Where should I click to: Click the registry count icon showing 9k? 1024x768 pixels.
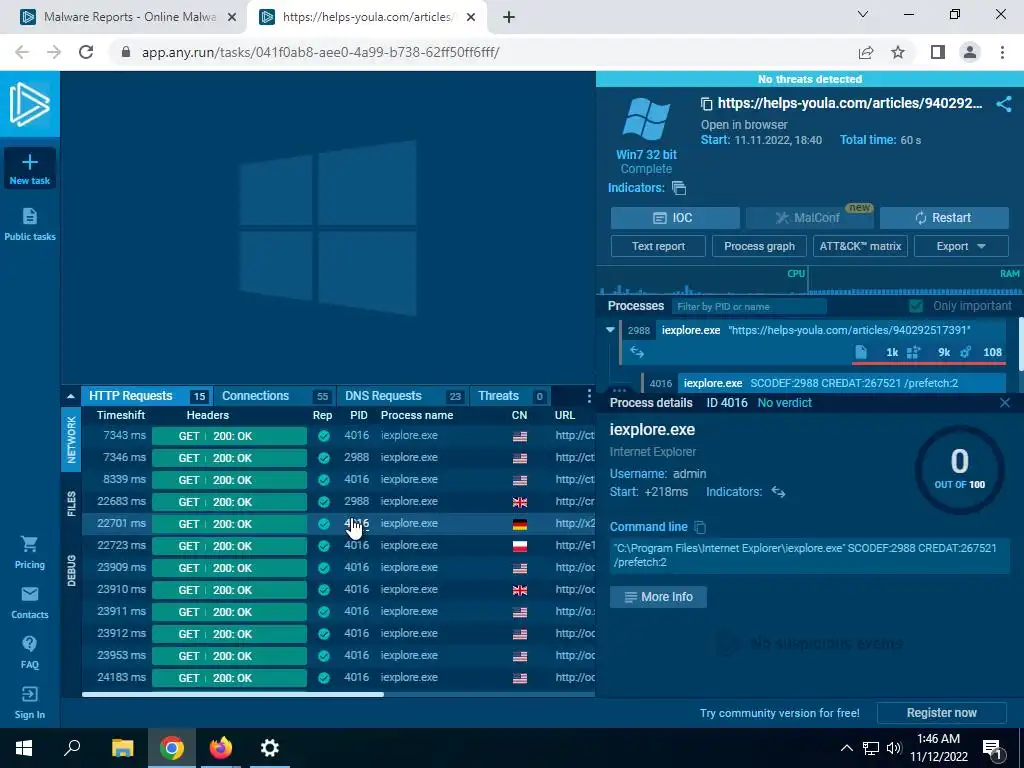[914, 353]
